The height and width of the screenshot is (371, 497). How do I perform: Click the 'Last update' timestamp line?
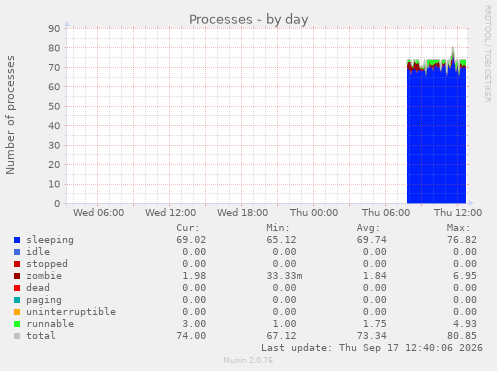coord(372,348)
